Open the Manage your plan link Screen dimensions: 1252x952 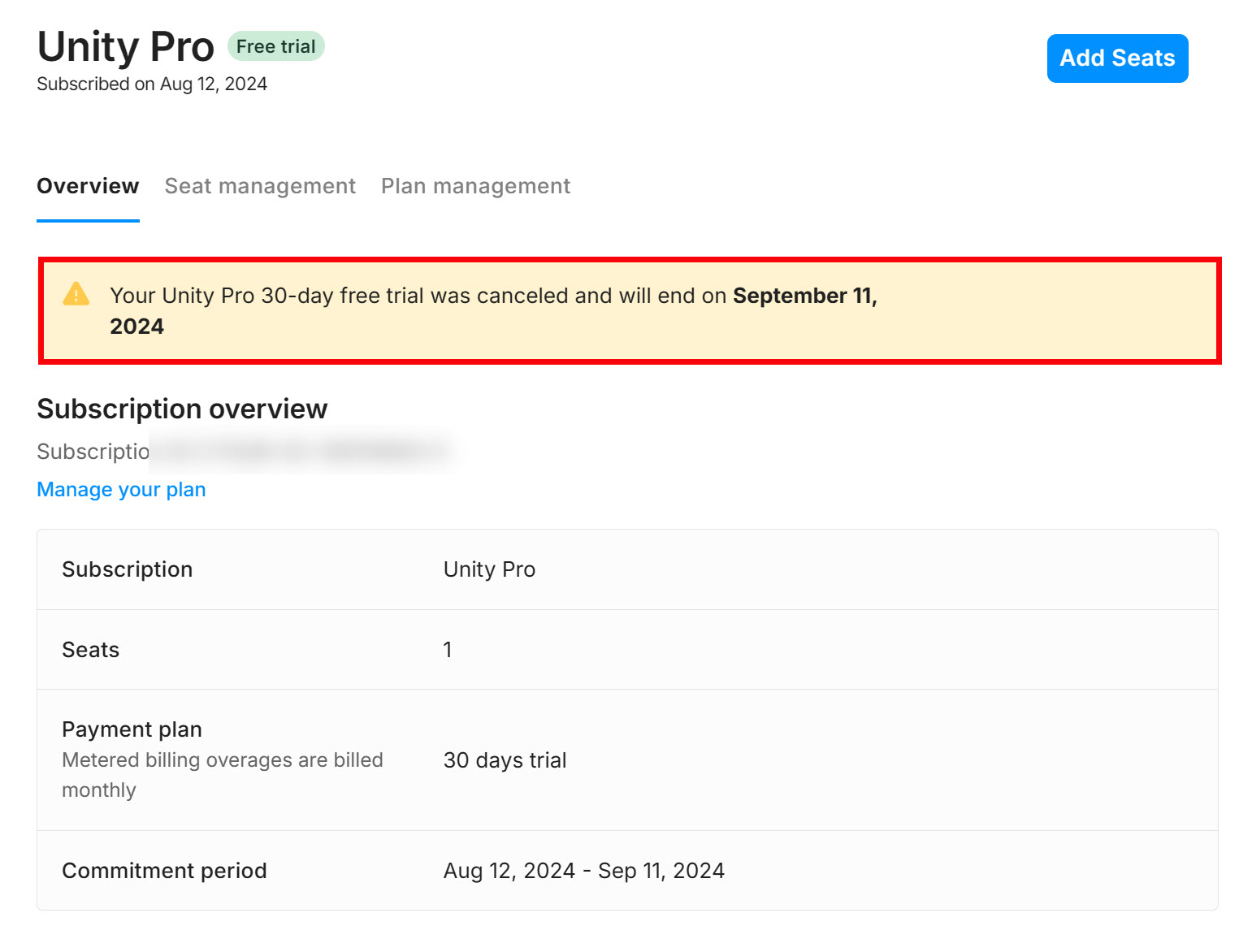pyautogui.click(x=121, y=490)
